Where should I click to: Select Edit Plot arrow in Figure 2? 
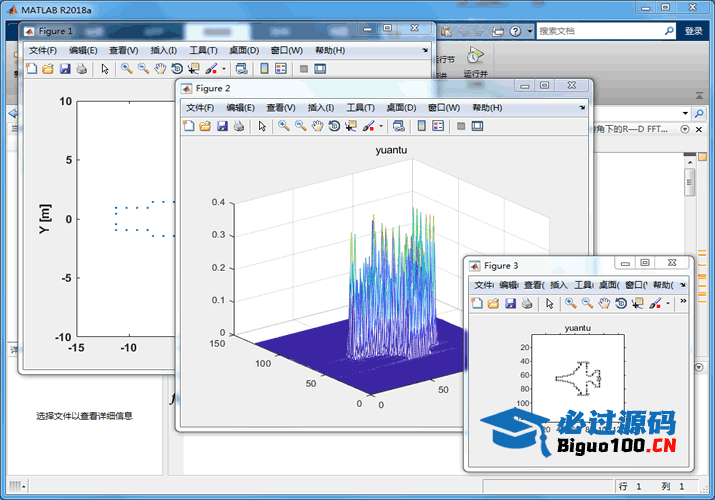tap(262, 126)
